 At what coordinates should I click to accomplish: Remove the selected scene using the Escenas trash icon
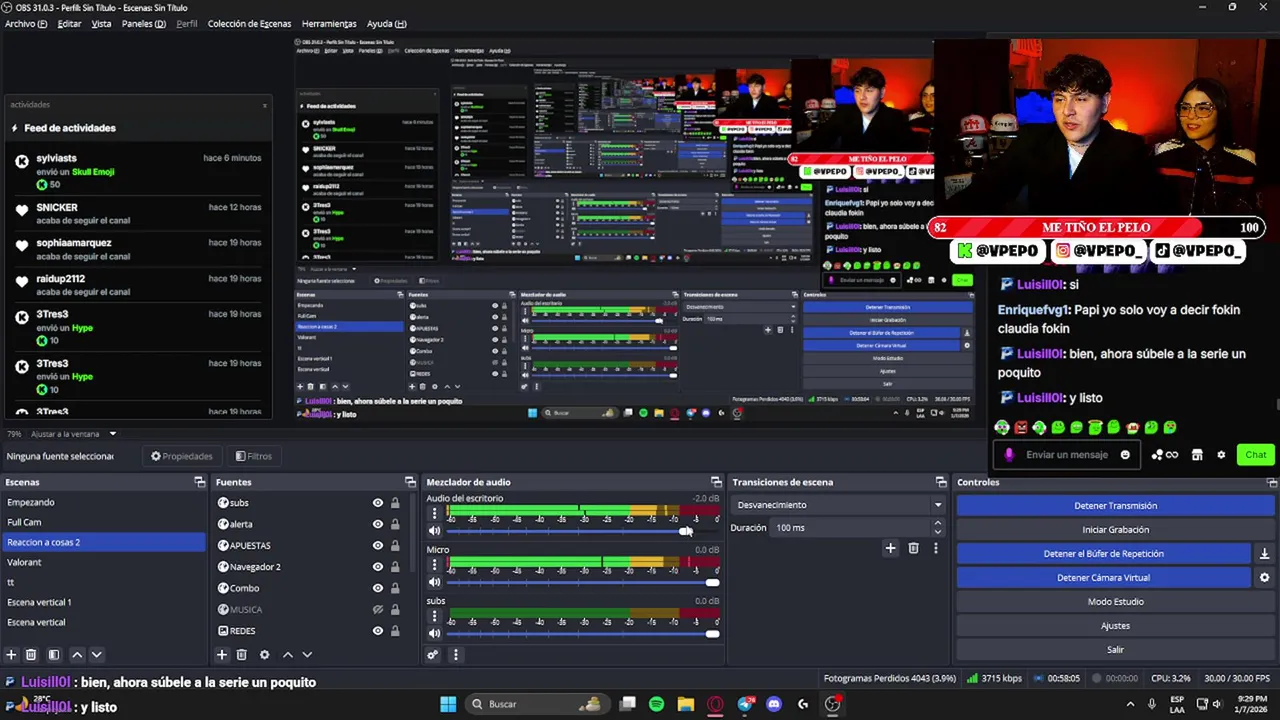point(31,655)
